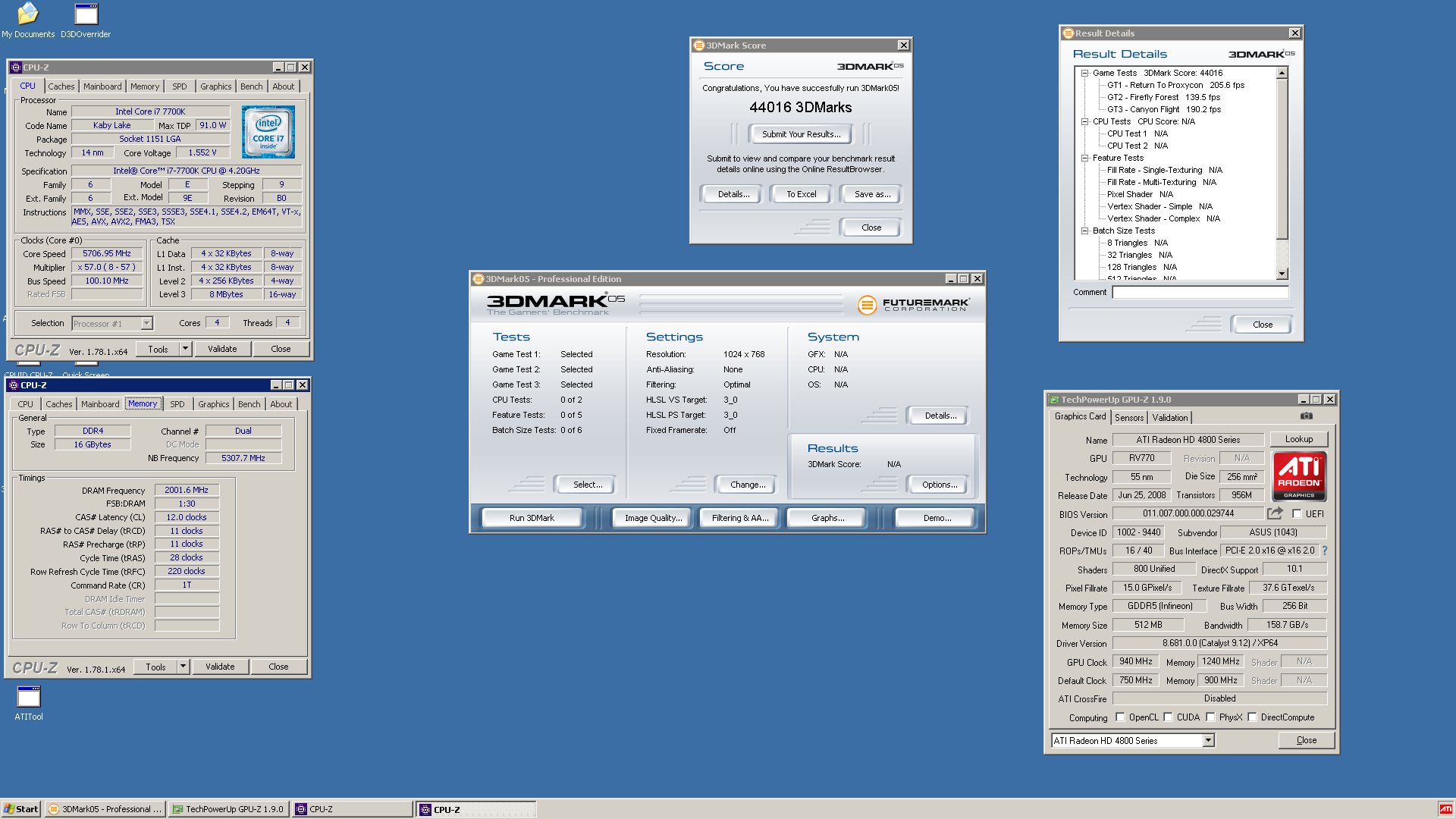1456x819 pixels.
Task: Enable the DirectCompute checkbox
Action: coord(1252,717)
